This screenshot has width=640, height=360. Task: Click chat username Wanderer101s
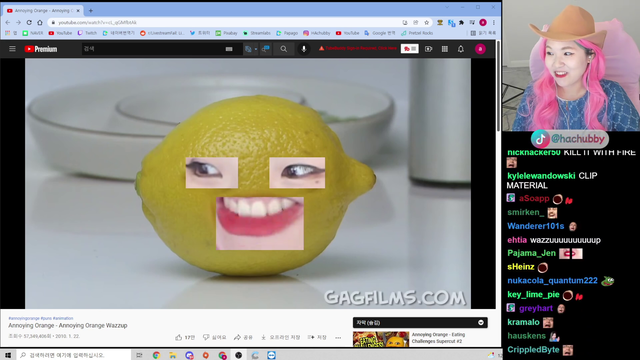click(x=536, y=226)
